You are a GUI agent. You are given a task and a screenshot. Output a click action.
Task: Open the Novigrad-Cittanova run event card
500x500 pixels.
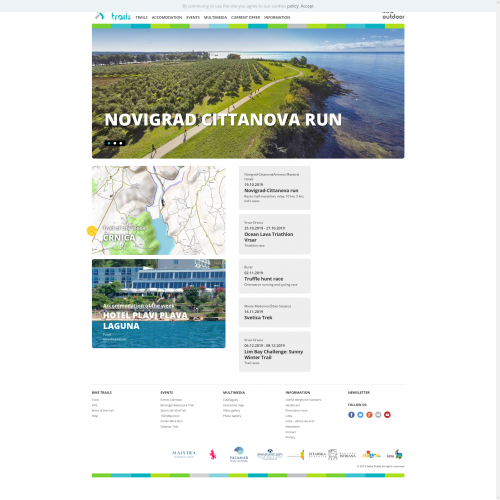click(x=275, y=188)
